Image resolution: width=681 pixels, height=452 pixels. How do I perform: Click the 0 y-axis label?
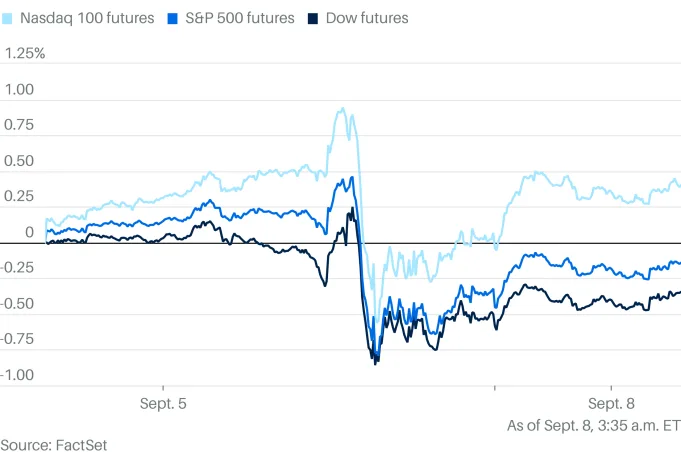click(x=29, y=232)
